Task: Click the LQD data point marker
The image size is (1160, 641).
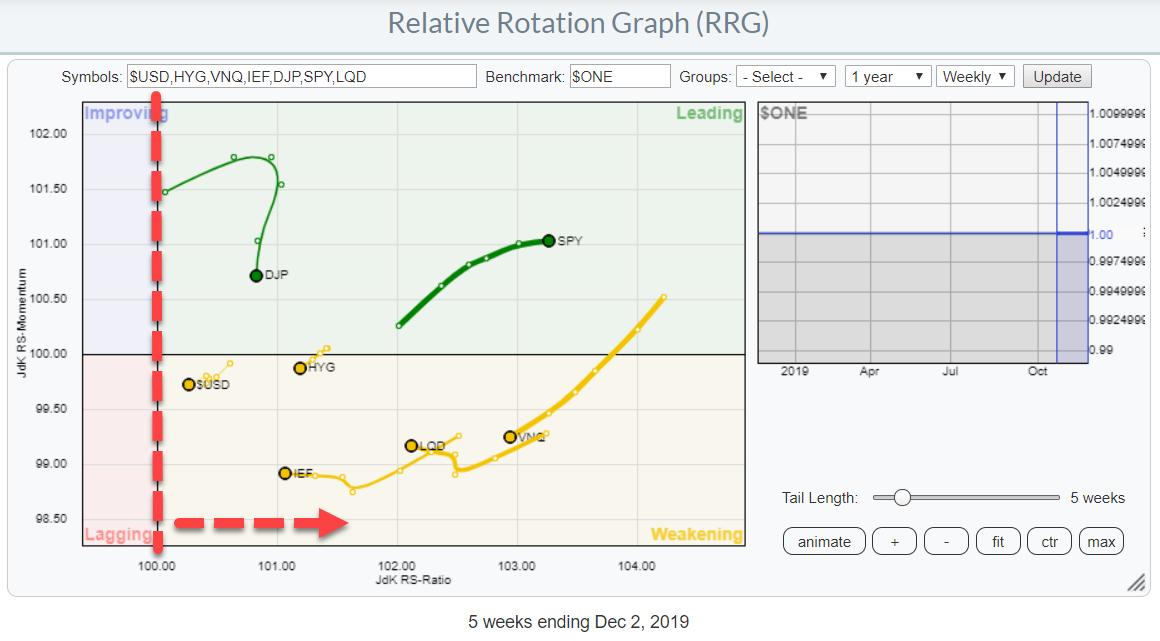Action: 411,445
